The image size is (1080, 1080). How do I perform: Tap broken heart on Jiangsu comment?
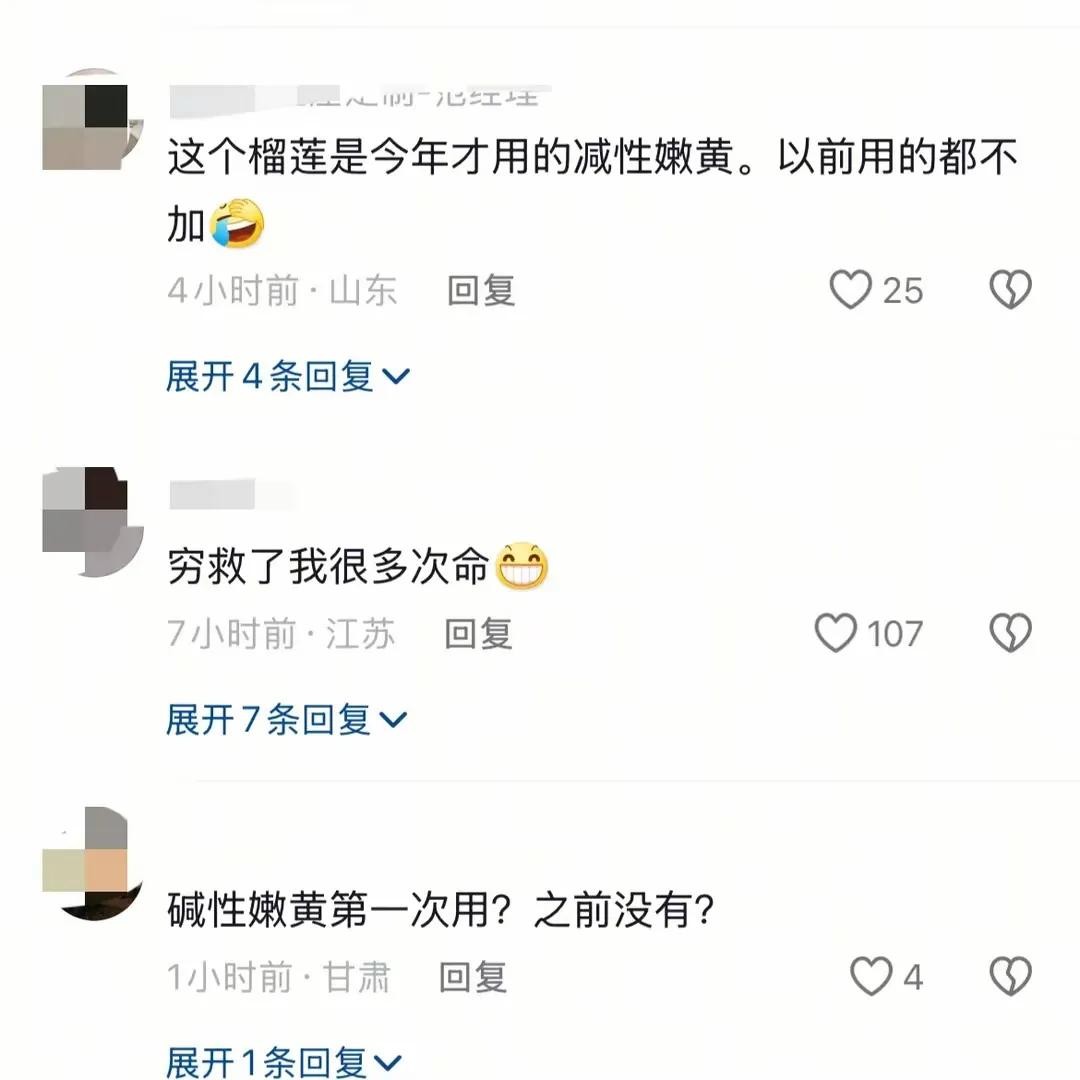point(1010,632)
